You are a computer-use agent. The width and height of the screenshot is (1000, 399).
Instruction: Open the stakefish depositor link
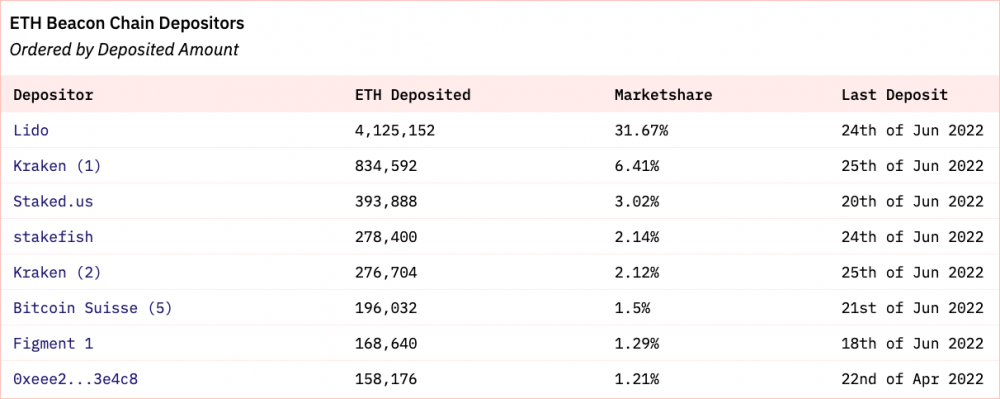click(x=53, y=237)
